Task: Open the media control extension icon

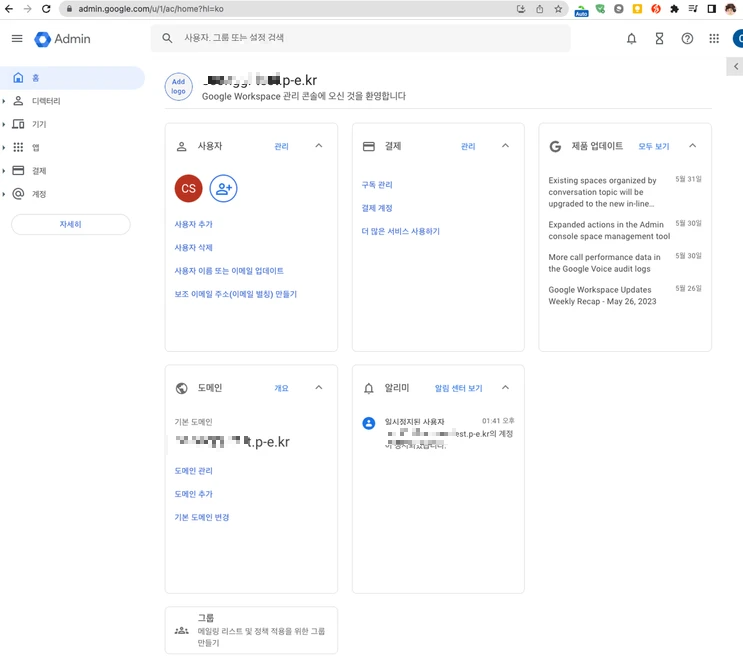Action: (693, 9)
